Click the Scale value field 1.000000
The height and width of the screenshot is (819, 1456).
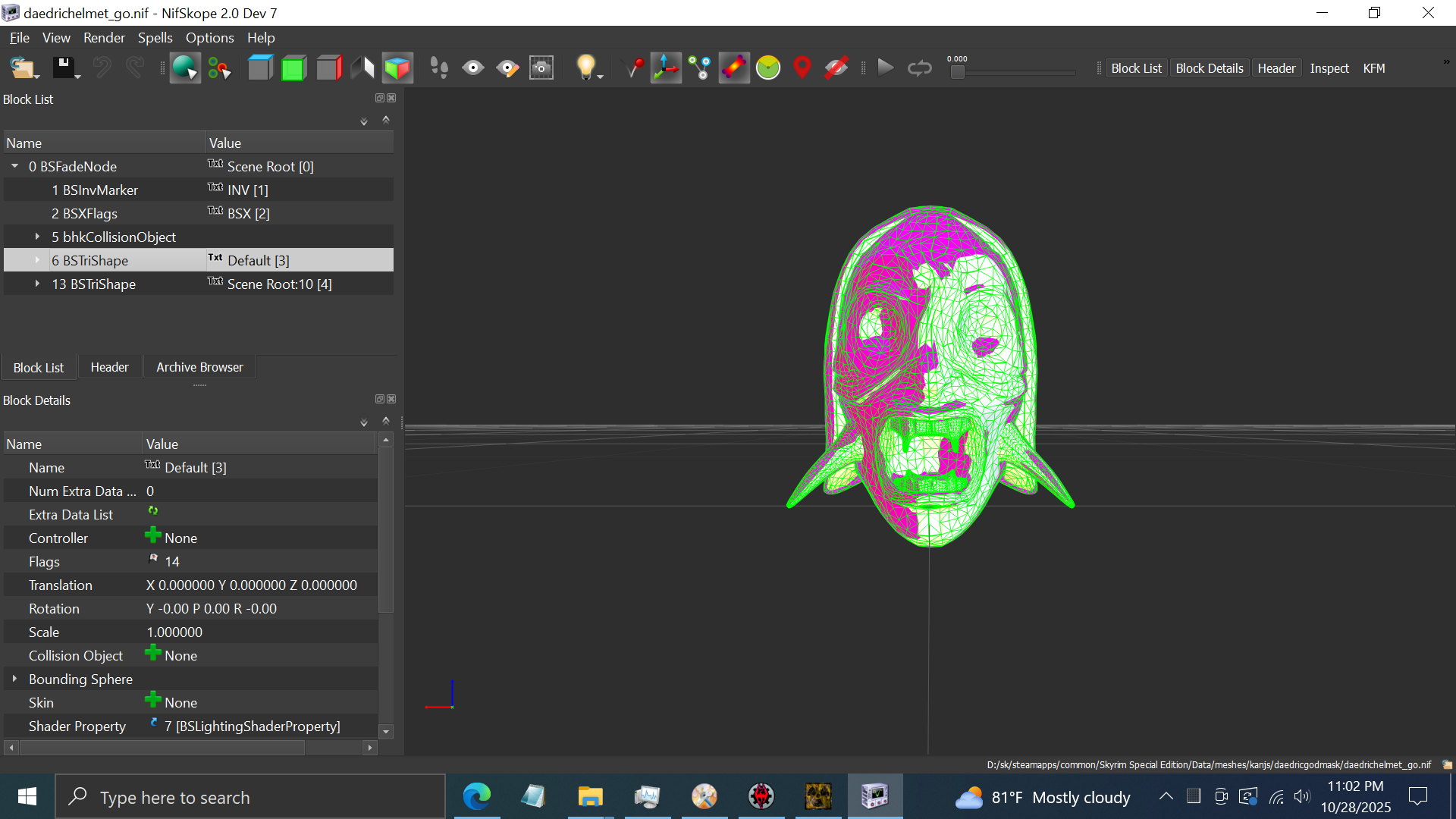click(x=174, y=632)
